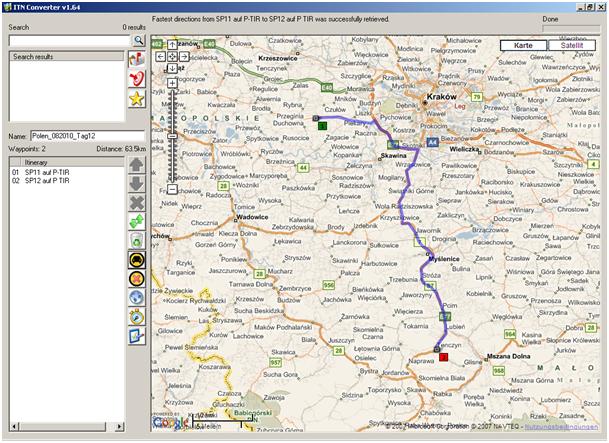Click the recycle bin clear icon
This screenshot has height=443, width=609.
[x=137, y=241]
